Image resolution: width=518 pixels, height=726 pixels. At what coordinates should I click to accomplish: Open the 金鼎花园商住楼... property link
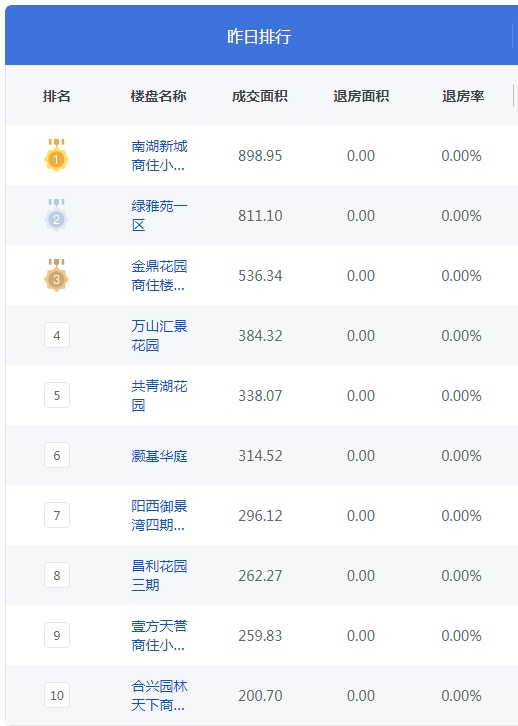pyautogui.click(x=159, y=275)
